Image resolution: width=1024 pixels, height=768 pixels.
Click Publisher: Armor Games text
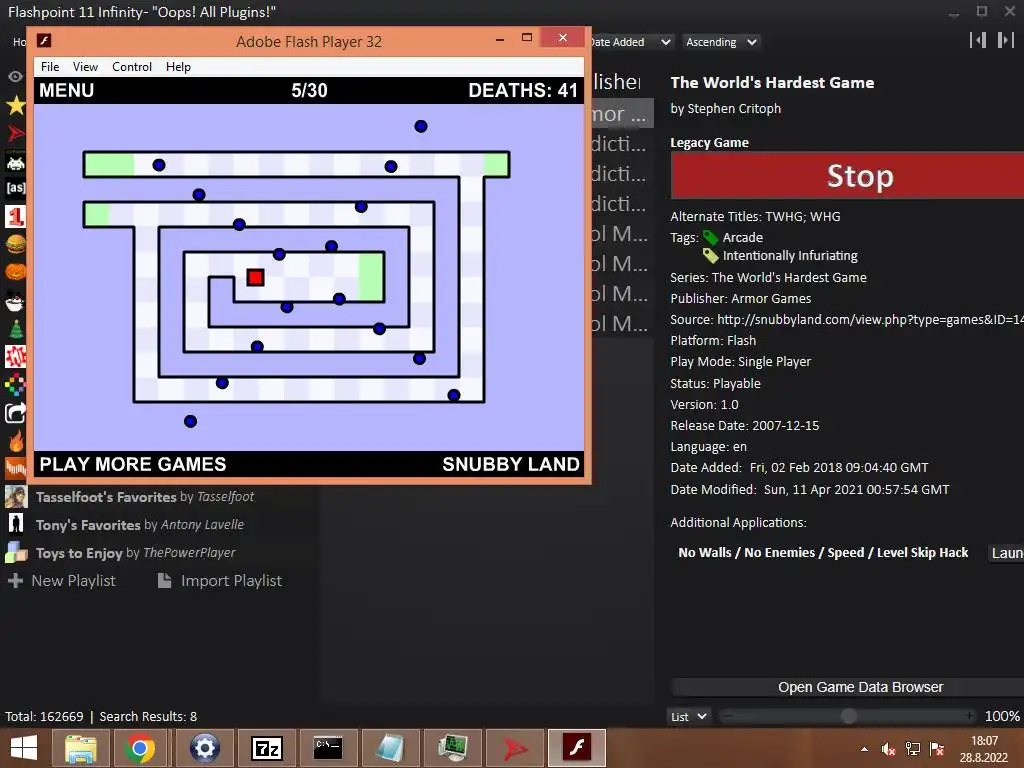741,298
